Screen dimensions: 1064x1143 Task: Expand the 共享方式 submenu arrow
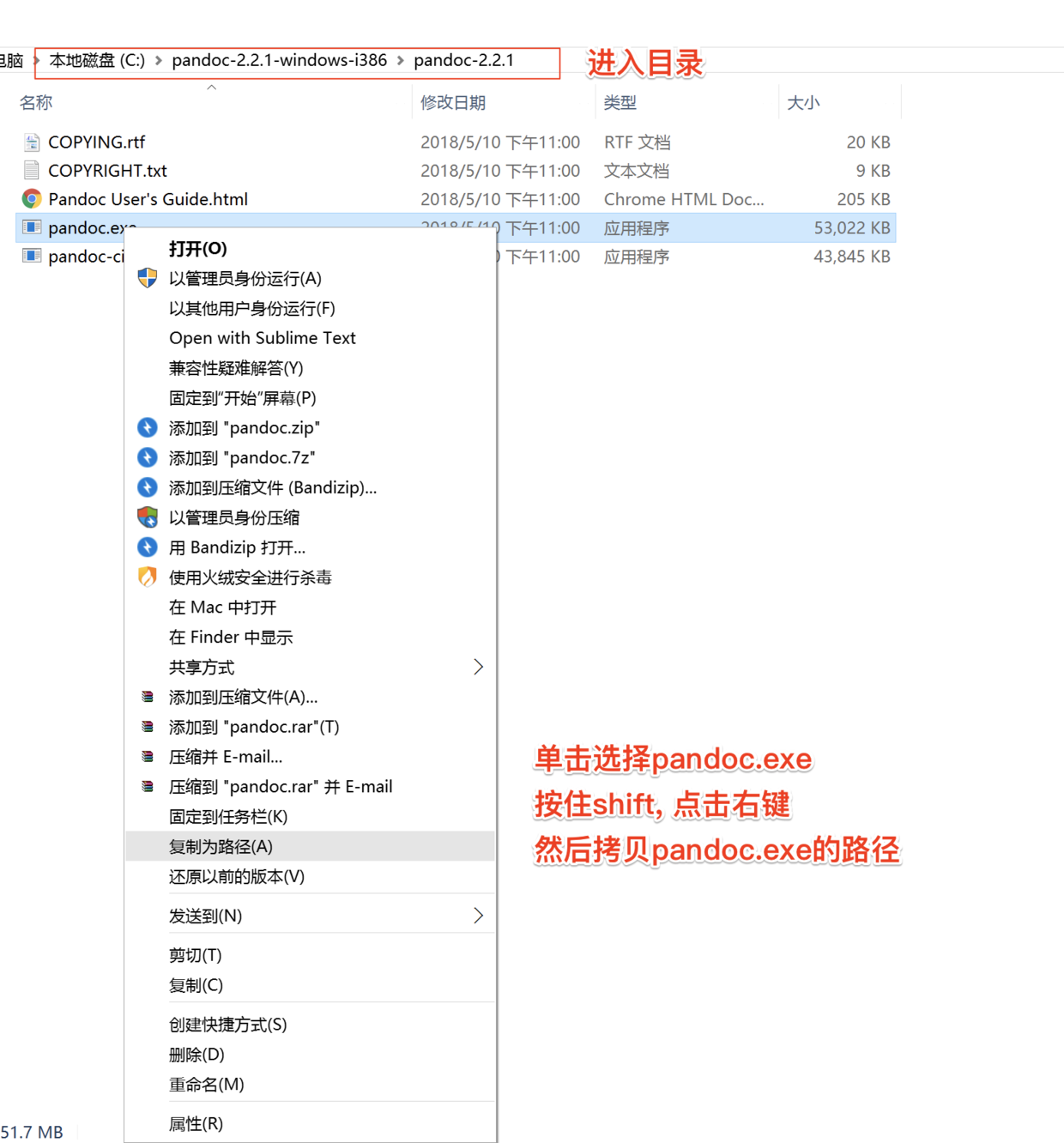click(x=478, y=667)
